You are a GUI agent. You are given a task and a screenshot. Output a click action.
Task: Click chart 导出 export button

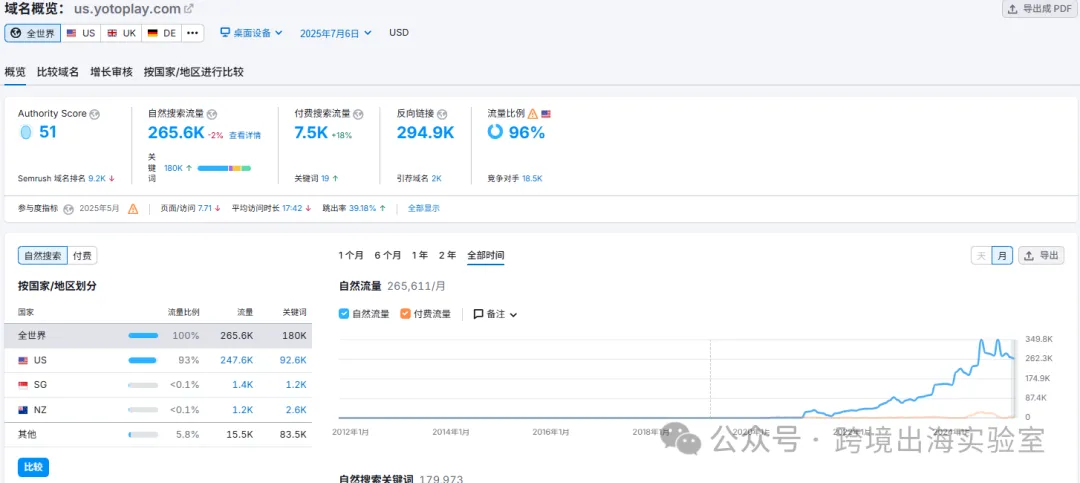(1041, 256)
